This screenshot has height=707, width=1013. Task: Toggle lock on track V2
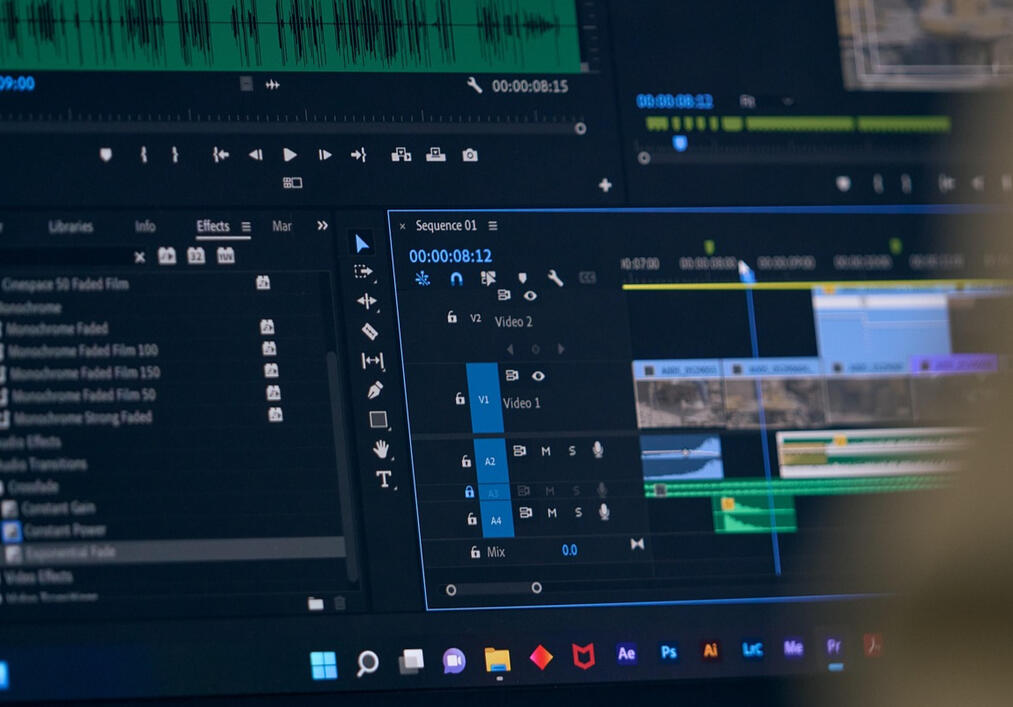[452, 317]
